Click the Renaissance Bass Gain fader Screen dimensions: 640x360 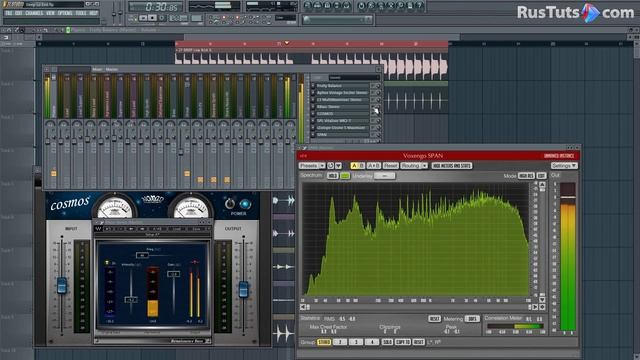point(174,274)
